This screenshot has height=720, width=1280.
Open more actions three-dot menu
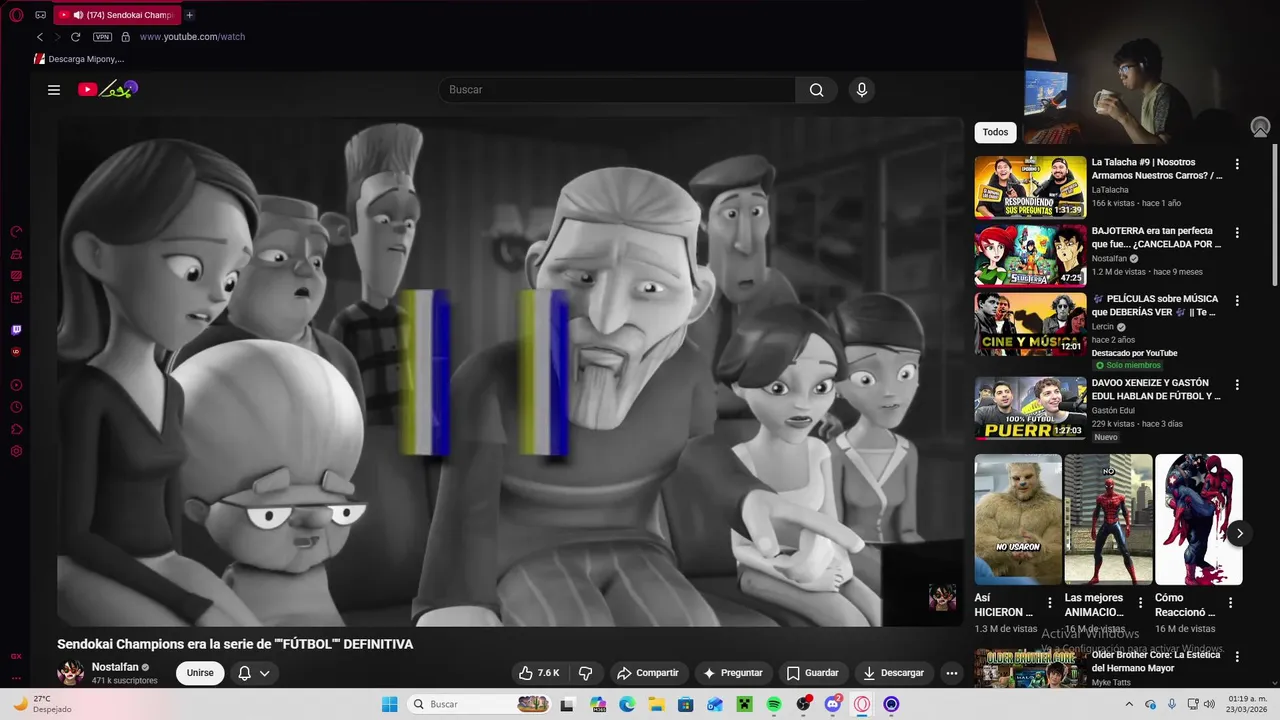[952, 673]
